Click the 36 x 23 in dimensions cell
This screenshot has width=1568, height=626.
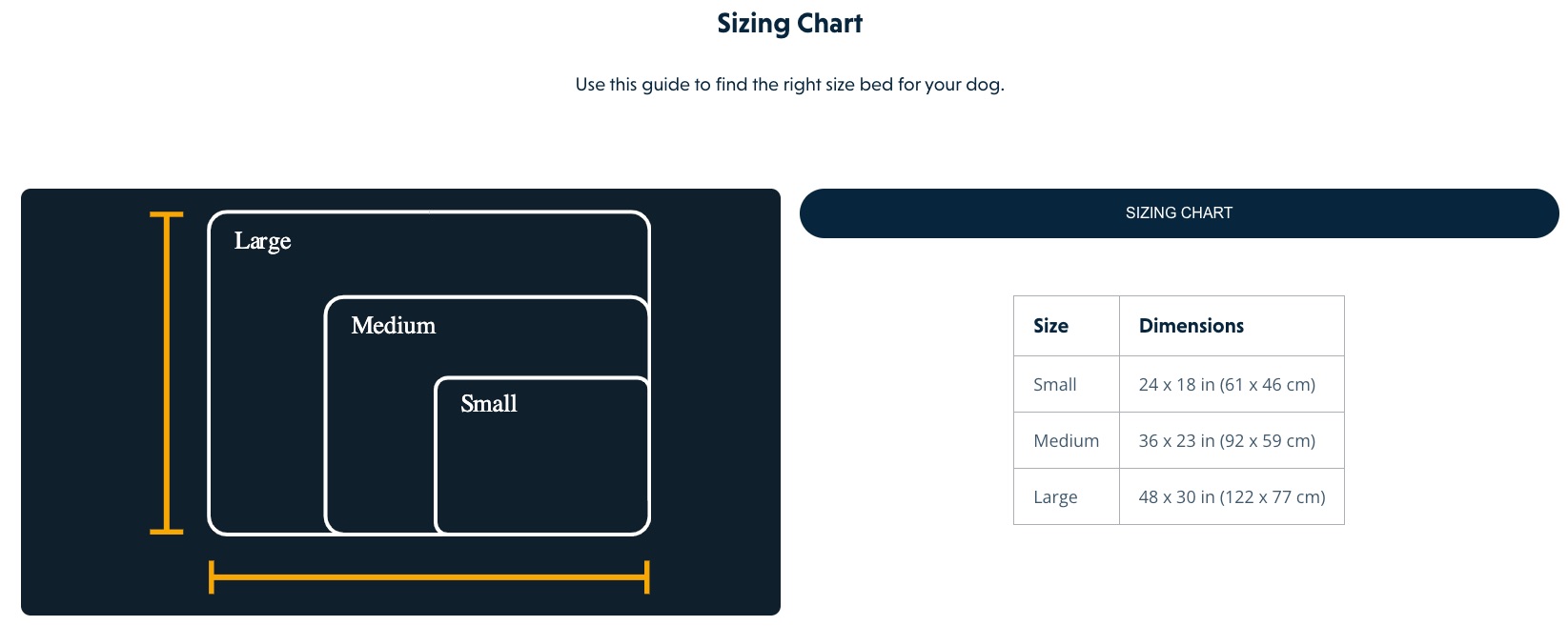[1232, 440]
